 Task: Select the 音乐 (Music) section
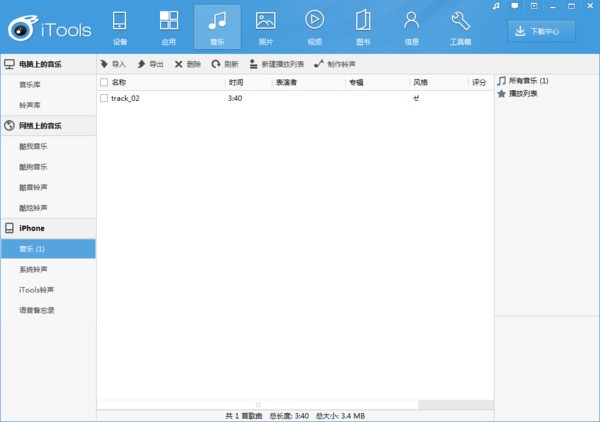pyautogui.click(x=217, y=27)
